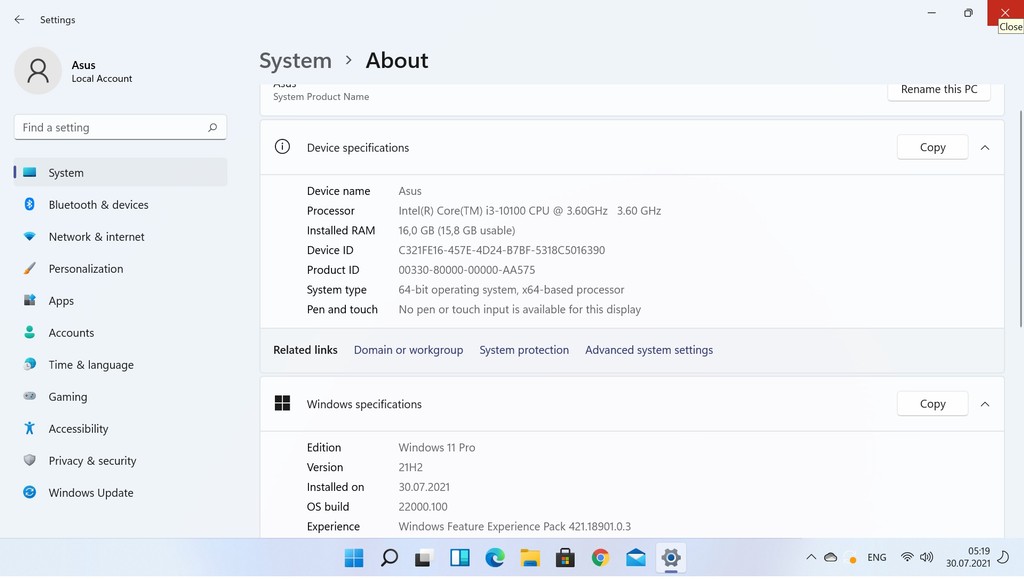Click the moon notification icon in tray
This screenshot has width=1024, height=579.
[x=1004, y=557]
